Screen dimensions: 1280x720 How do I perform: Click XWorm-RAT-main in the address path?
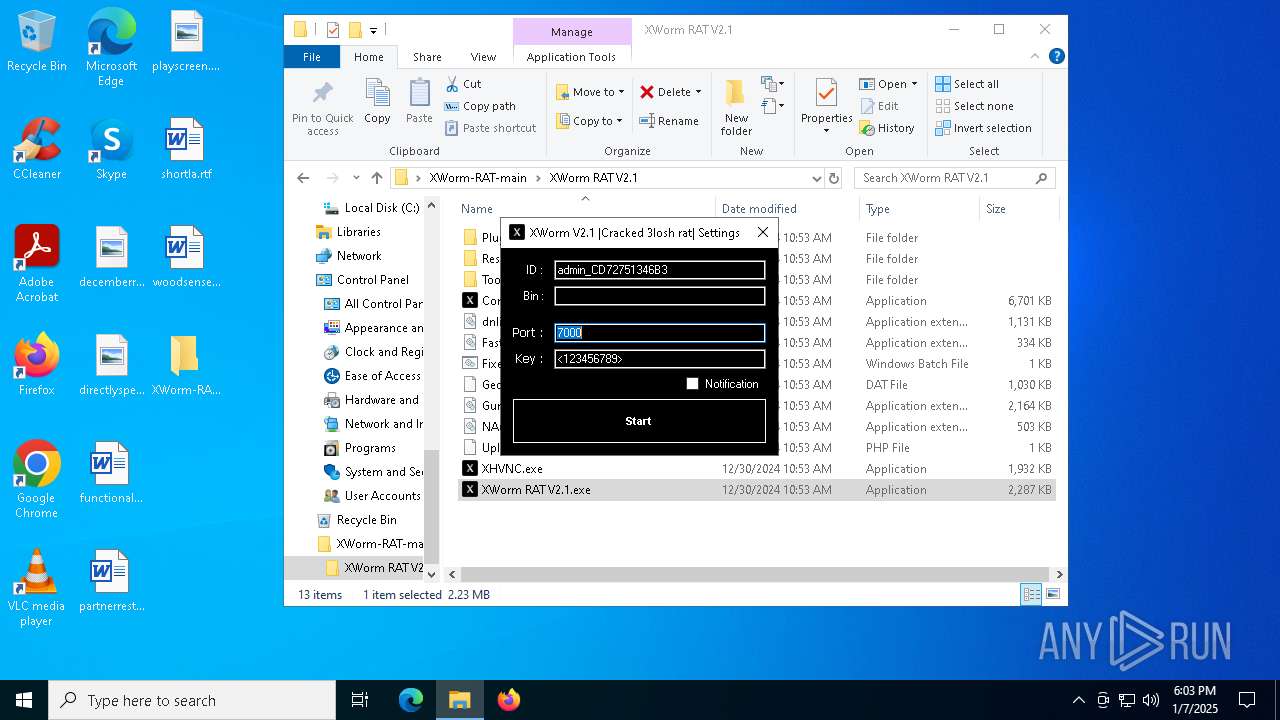click(478, 178)
